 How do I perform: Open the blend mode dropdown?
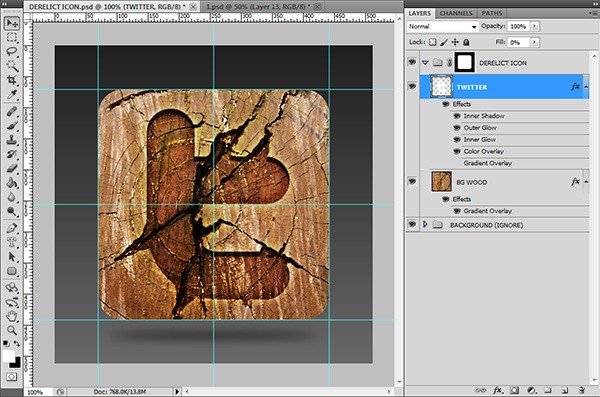coord(443,26)
